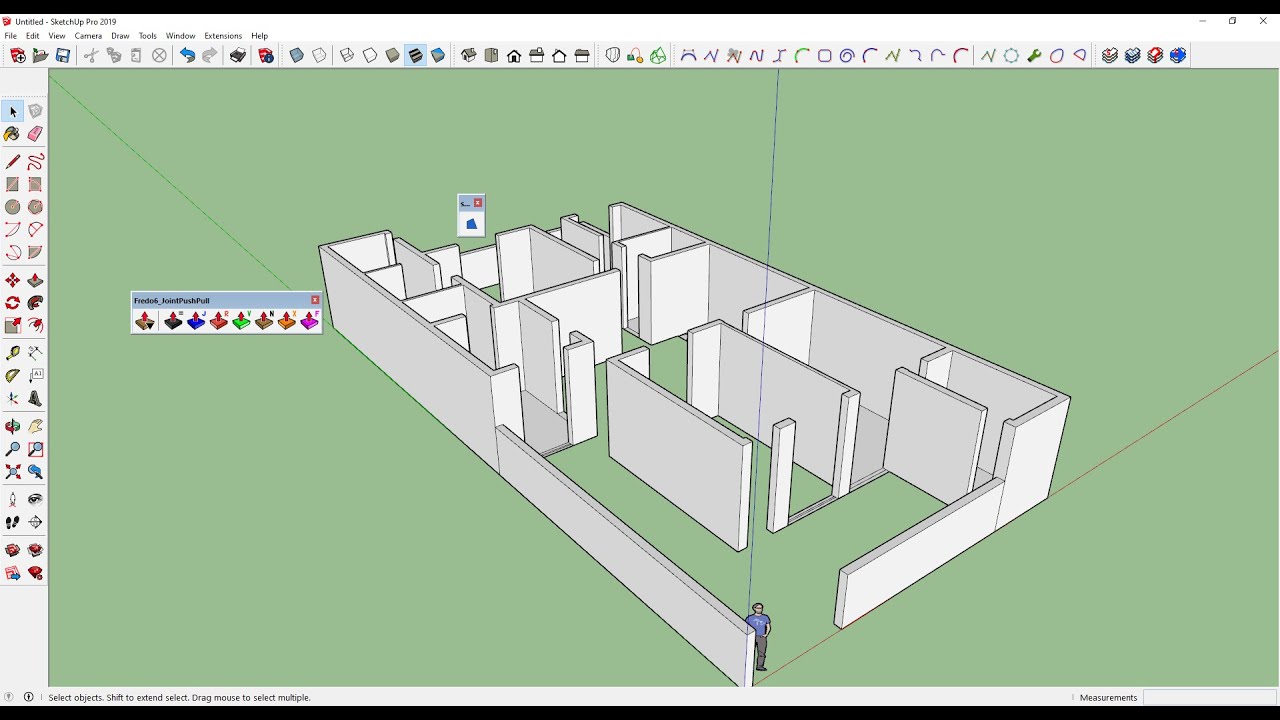Select the Eraser tool
Image resolution: width=1280 pixels, height=720 pixels.
(x=35, y=134)
